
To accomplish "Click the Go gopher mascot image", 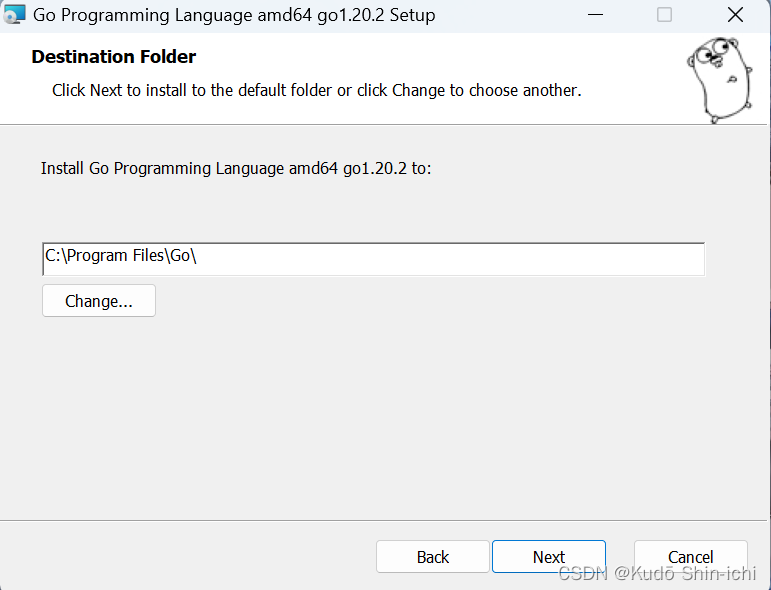I will pyautogui.click(x=719, y=80).
